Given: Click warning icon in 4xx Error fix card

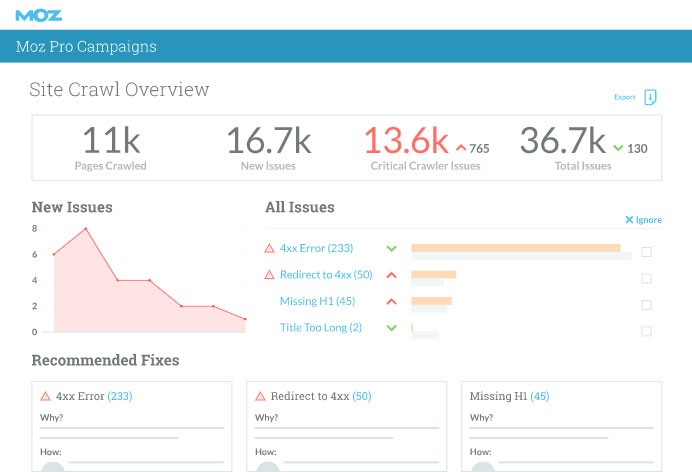Looking at the screenshot, I should pos(45,396).
